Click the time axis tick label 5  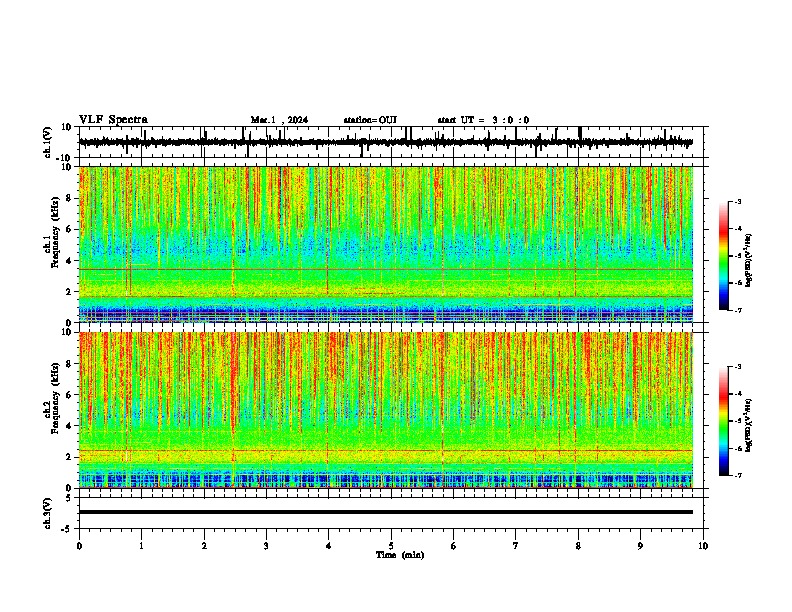point(391,546)
